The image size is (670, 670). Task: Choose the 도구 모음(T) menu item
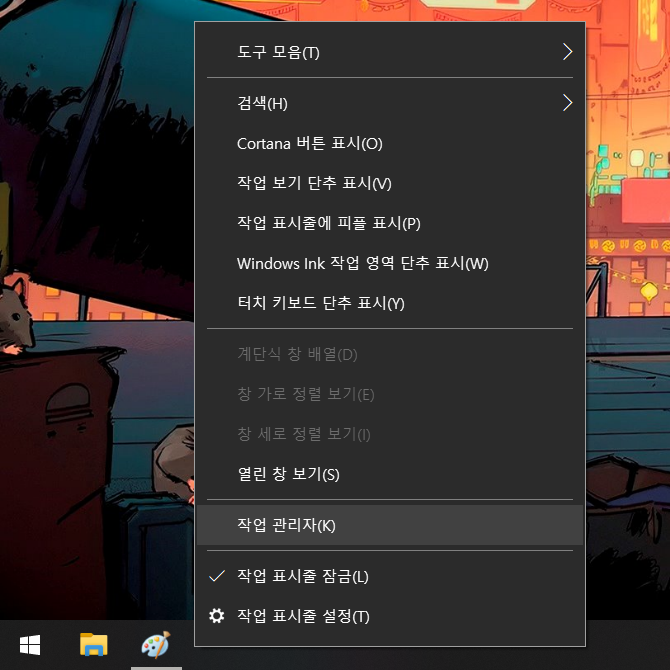tap(390, 52)
